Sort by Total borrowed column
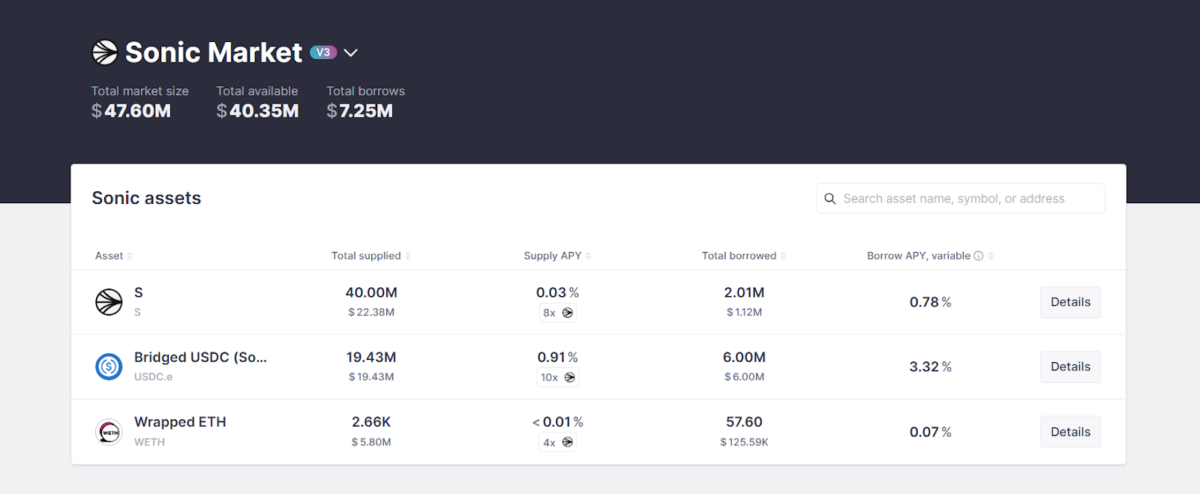This screenshot has height=494, width=1200. pos(745,256)
